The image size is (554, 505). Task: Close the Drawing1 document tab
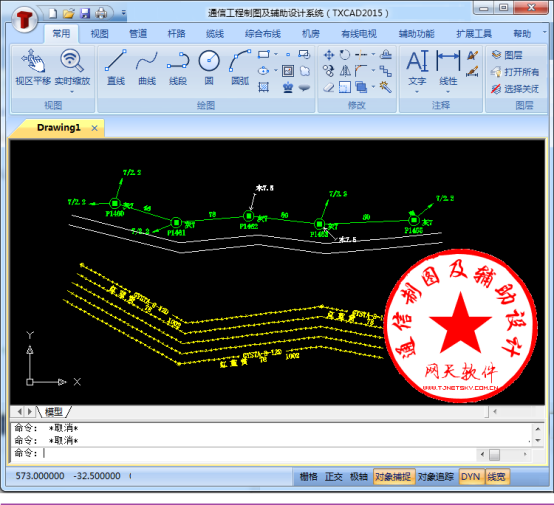94,128
